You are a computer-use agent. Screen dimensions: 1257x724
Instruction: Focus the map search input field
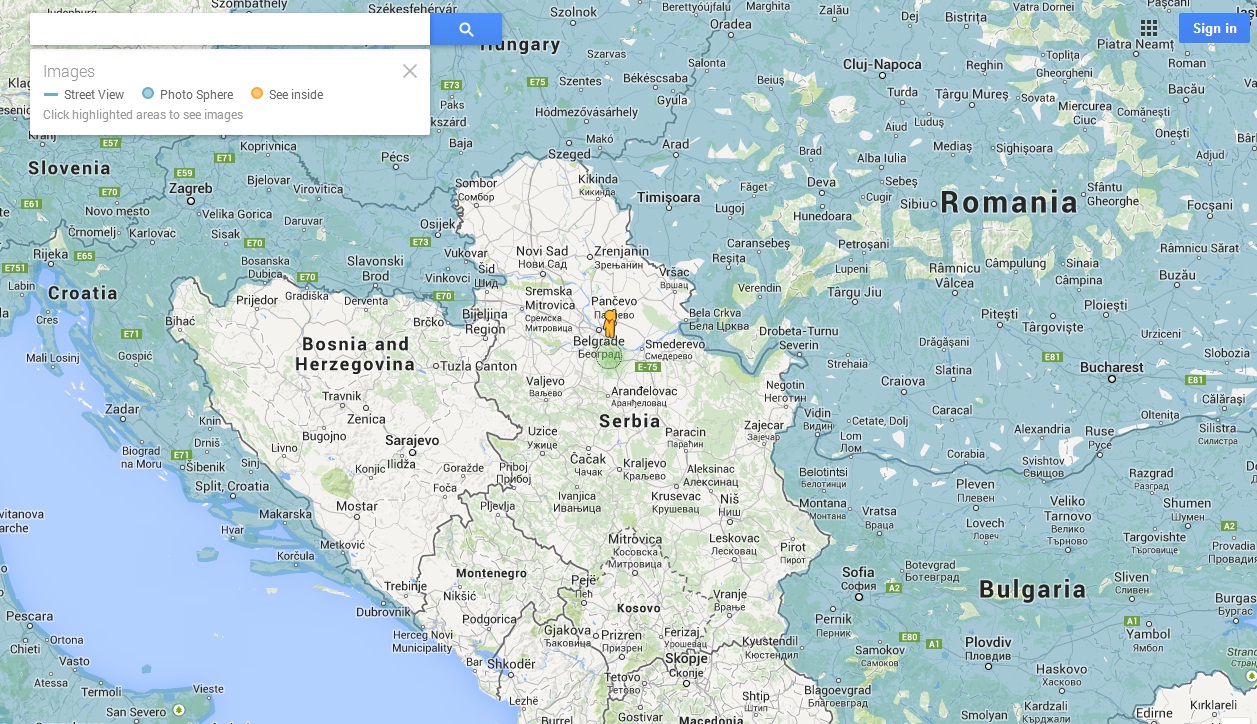230,29
